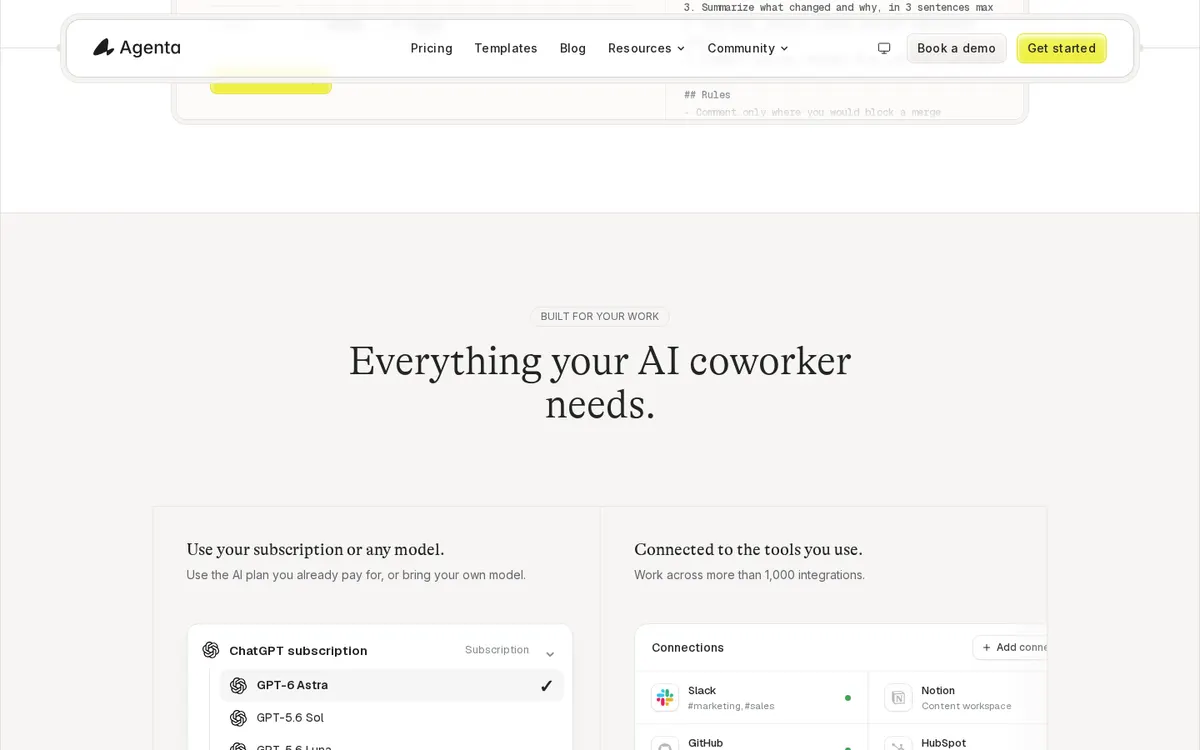Click the Book a demo button
The width and height of the screenshot is (1200, 750).
(956, 48)
